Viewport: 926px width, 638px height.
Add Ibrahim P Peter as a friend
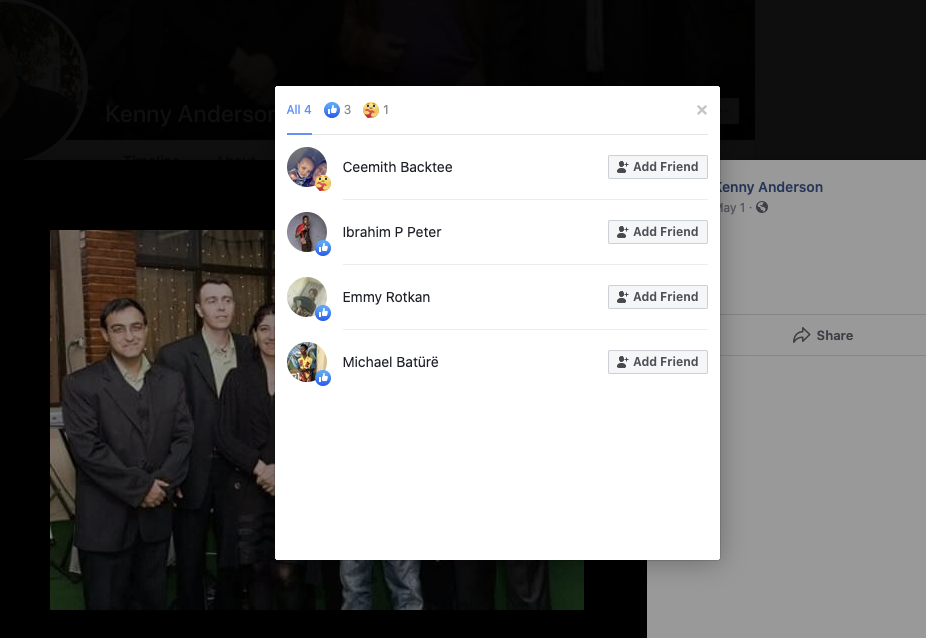[x=658, y=232]
